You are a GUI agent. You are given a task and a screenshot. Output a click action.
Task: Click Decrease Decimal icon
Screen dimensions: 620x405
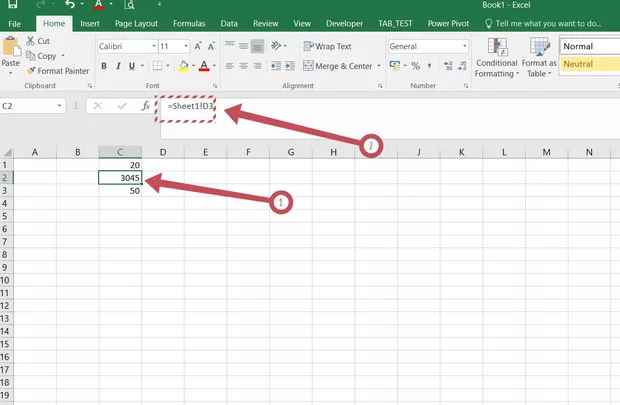click(x=462, y=66)
